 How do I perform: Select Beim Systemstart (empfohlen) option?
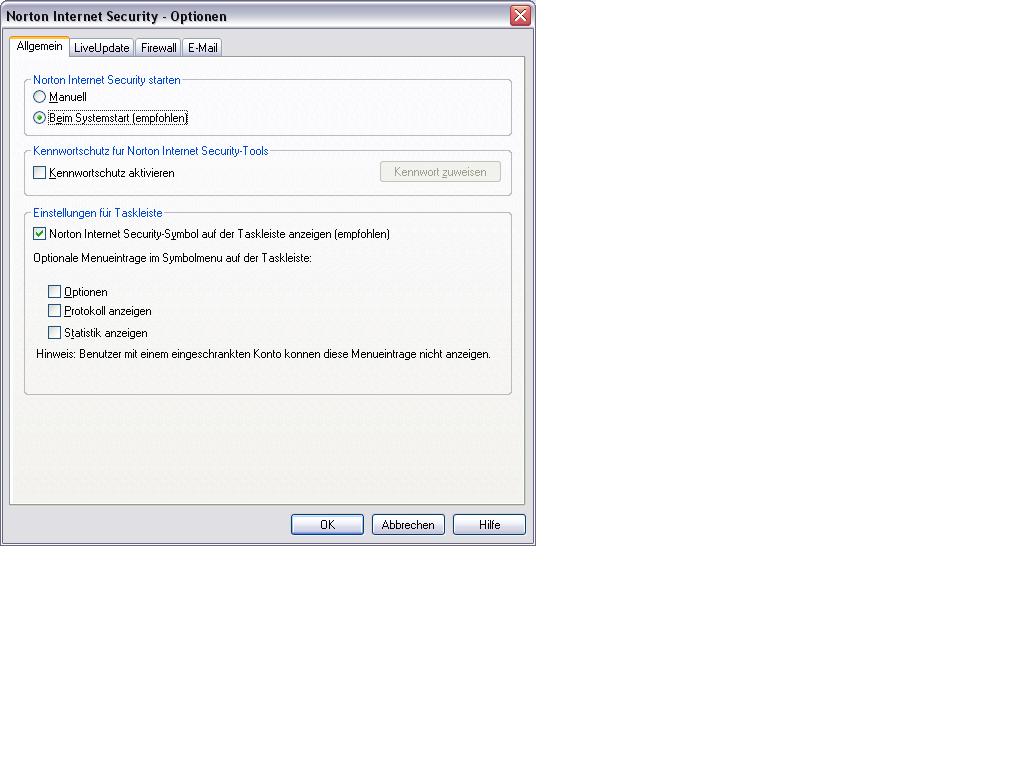click(40, 118)
